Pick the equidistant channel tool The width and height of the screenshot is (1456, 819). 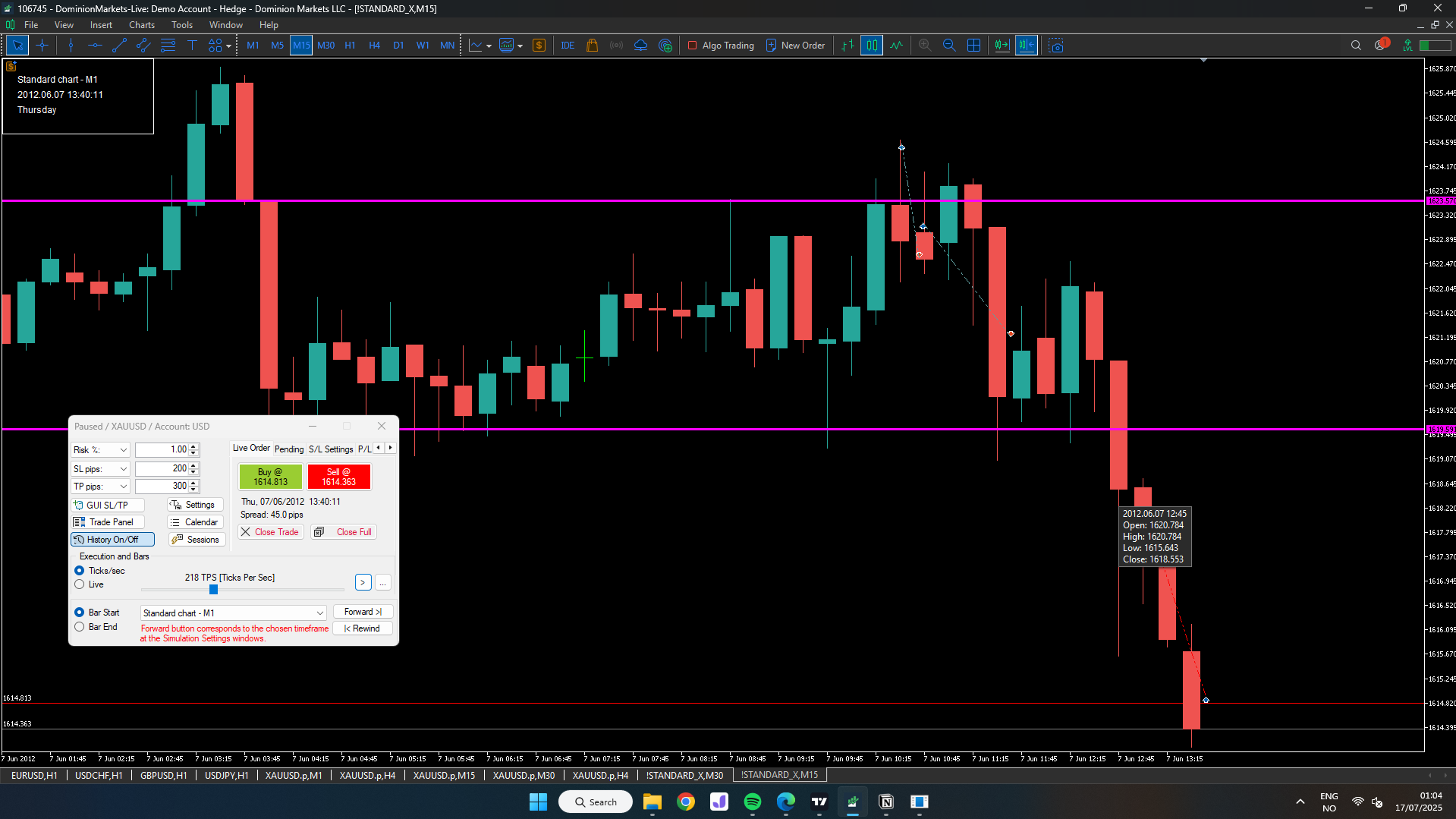click(x=143, y=46)
